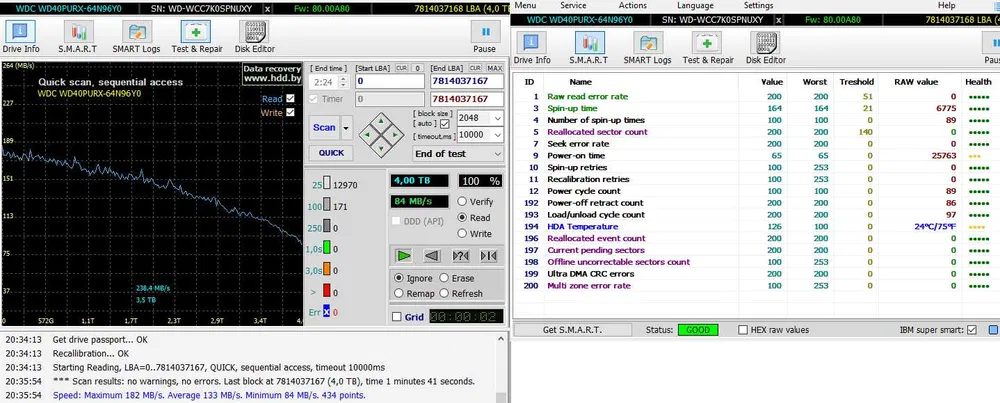Open S.M.A.R.T in the right window toolbar
This screenshot has height=403, width=1000.
pyautogui.click(x=589, y=48)
